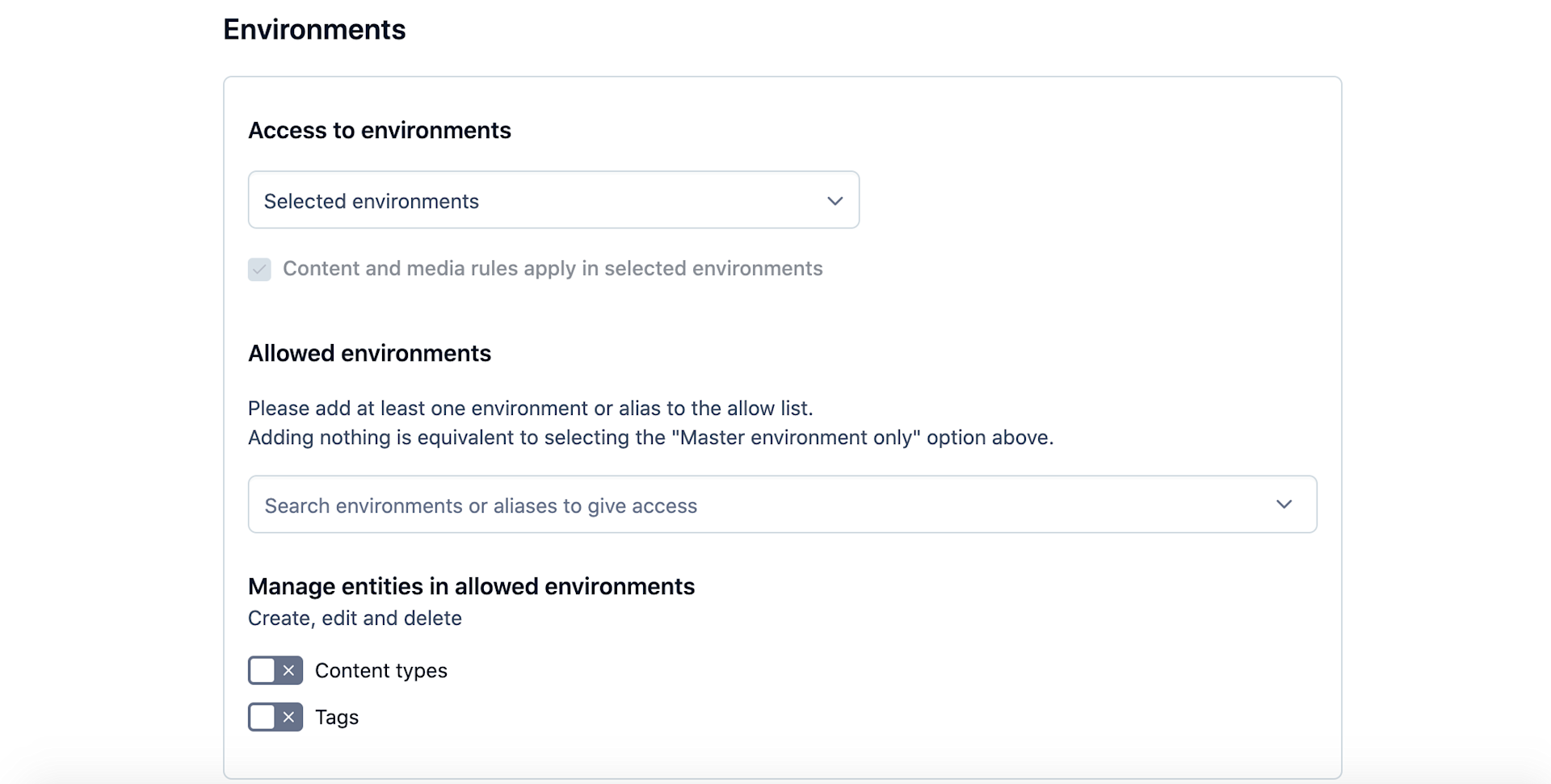1551x784 pixels.
Task: Click the X icon in Content types switch
Action: [288, 670]
